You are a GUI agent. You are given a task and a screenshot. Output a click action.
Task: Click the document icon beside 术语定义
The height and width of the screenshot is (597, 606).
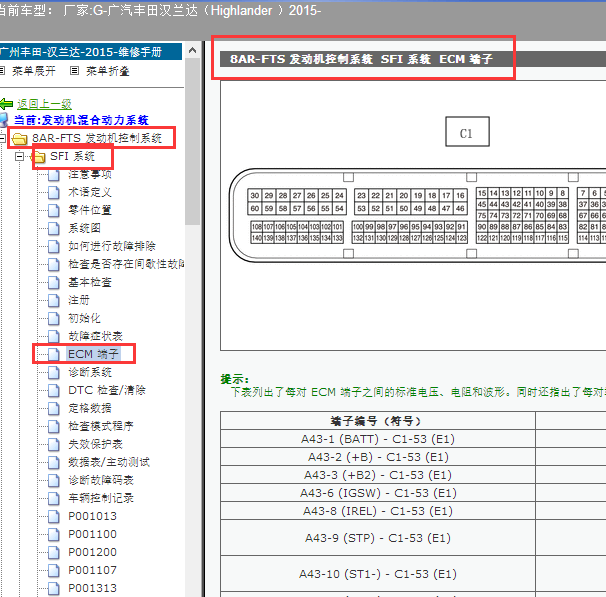[54, 192]
